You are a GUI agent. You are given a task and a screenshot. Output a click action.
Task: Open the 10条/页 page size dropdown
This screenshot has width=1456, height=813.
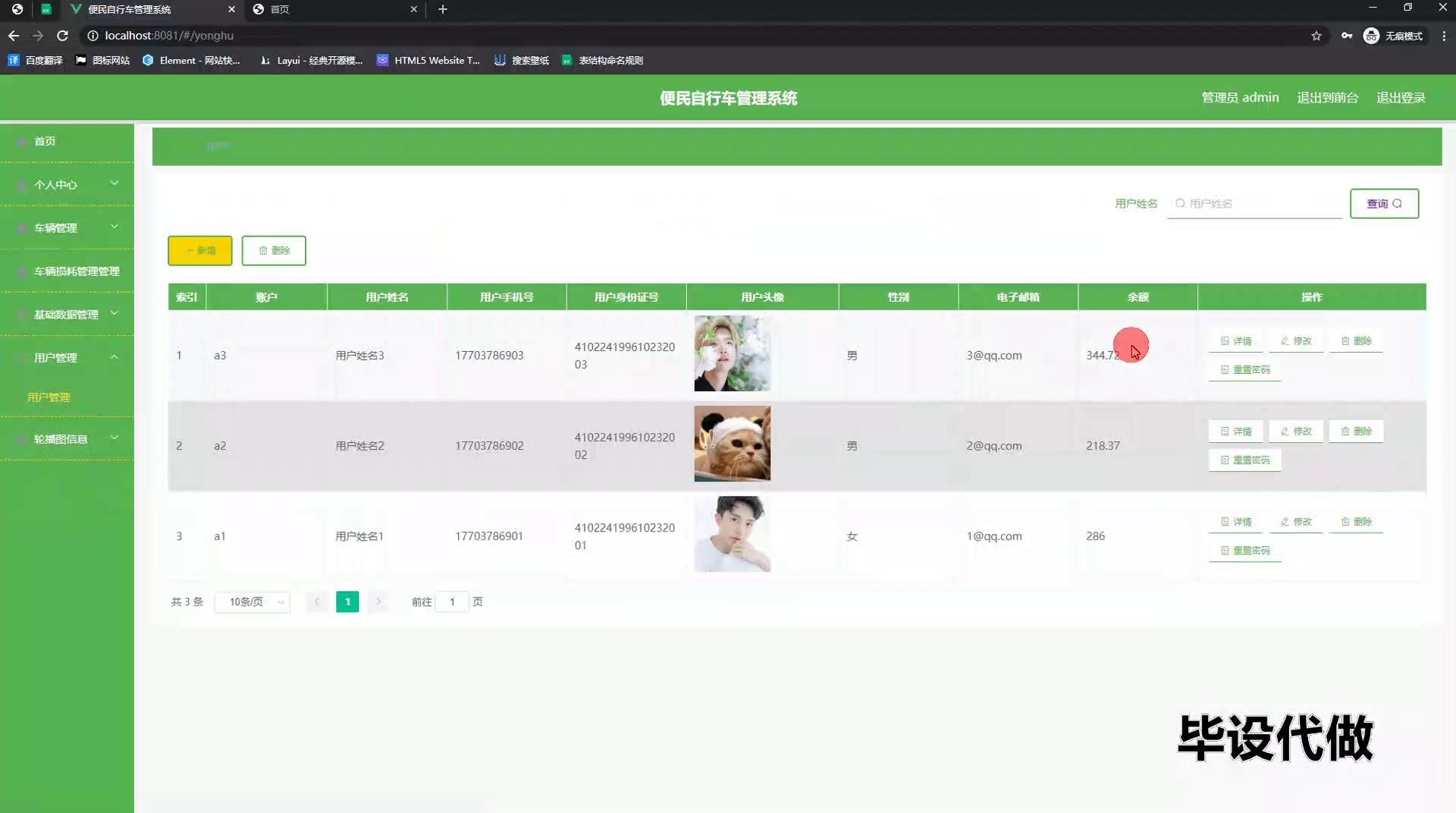pos(253,602)
